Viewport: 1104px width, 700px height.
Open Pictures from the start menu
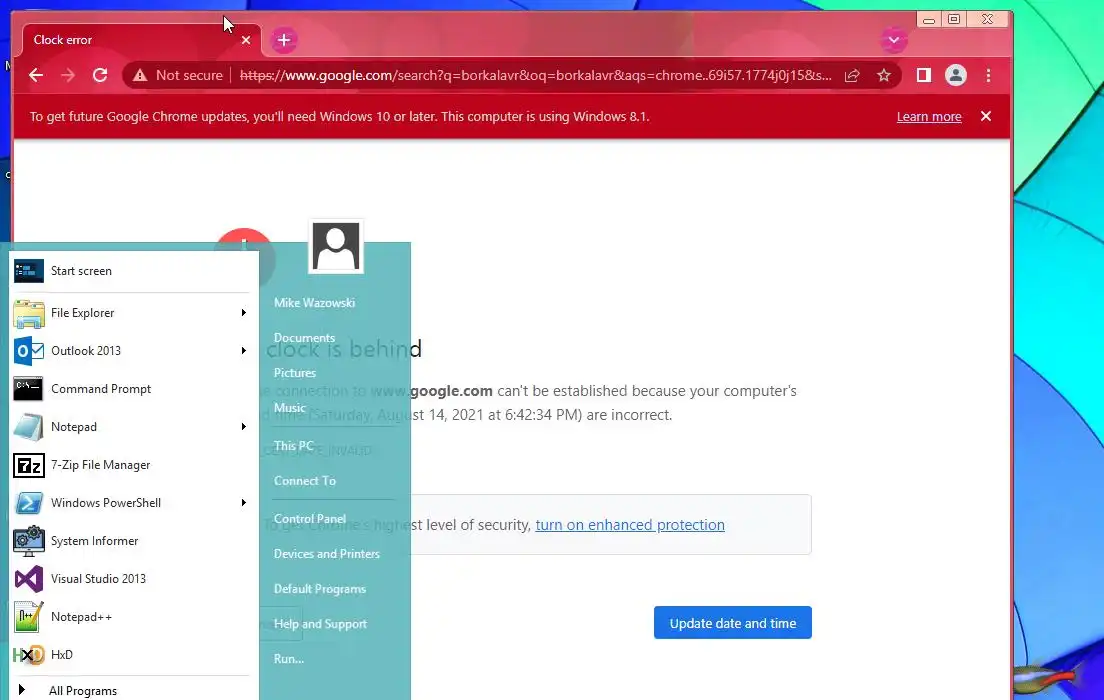[294, 373]
